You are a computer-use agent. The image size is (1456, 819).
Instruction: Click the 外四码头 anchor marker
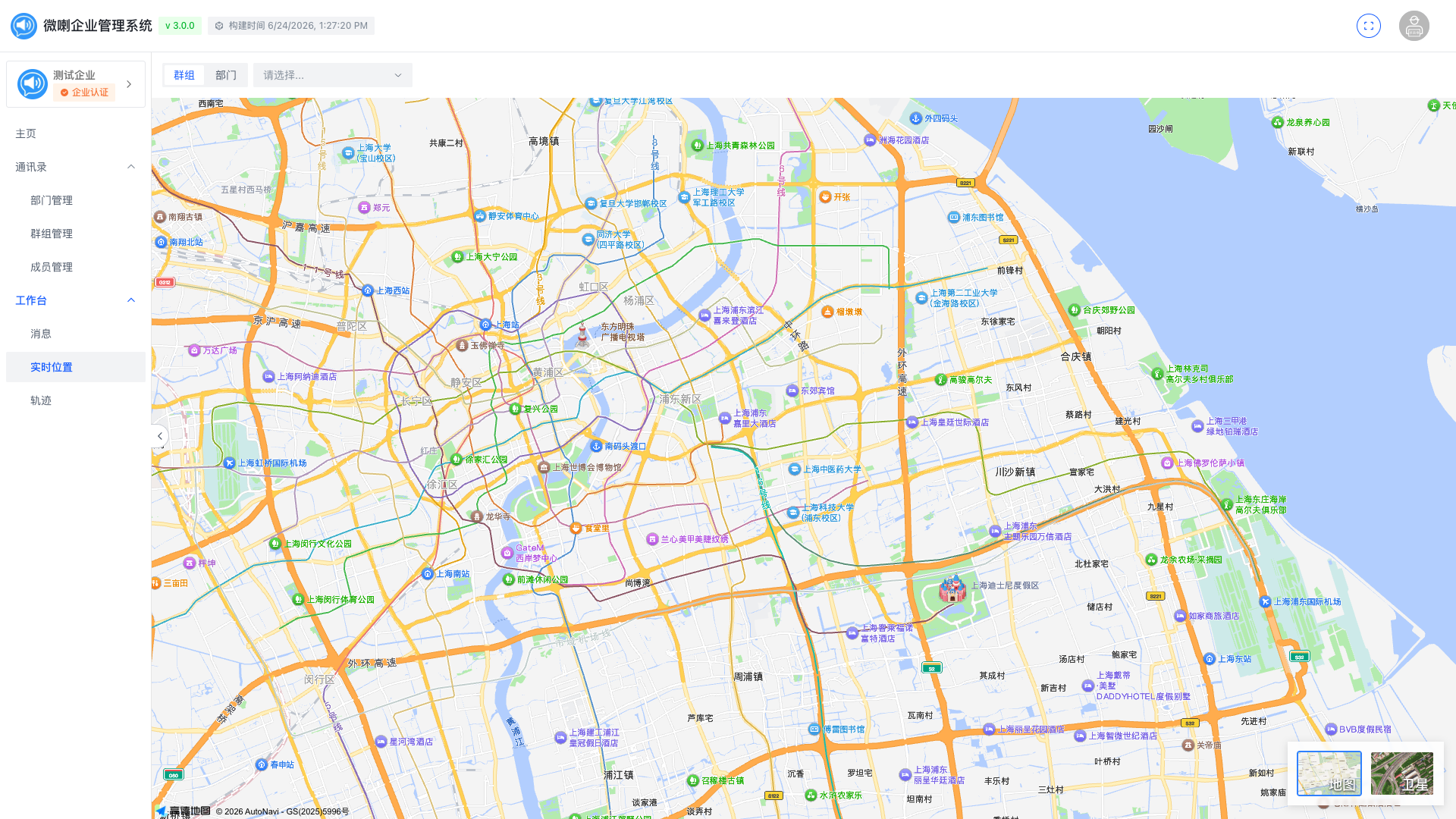click(x=915, y=118)
